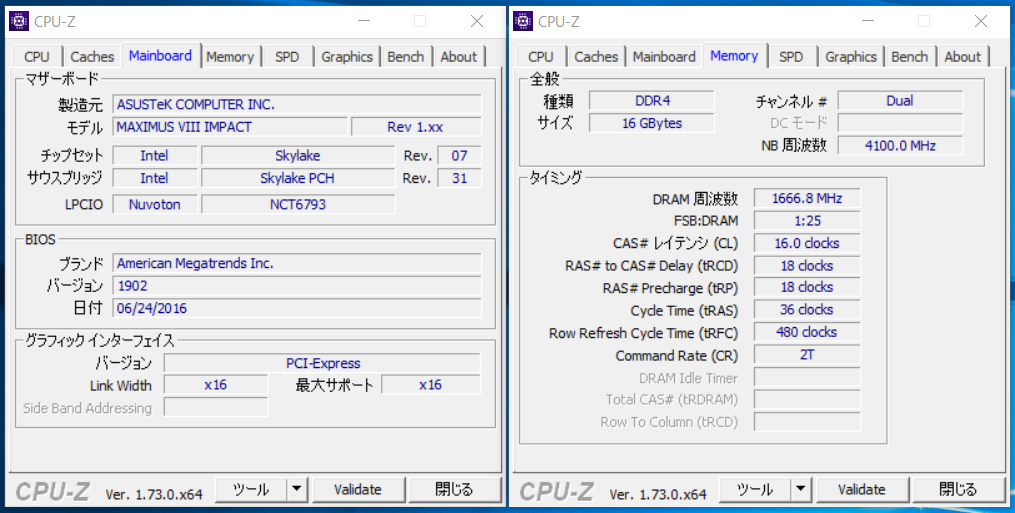The image size is (1015, 513).
Task: Select Mainboard tab in left window
Action: (161, 56)
